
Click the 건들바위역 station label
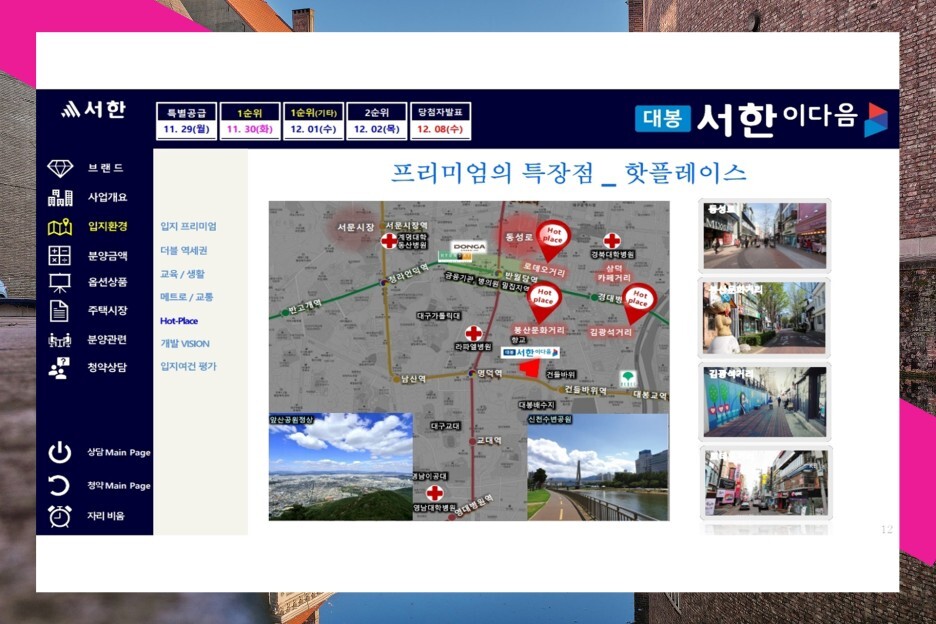[586, 390]
